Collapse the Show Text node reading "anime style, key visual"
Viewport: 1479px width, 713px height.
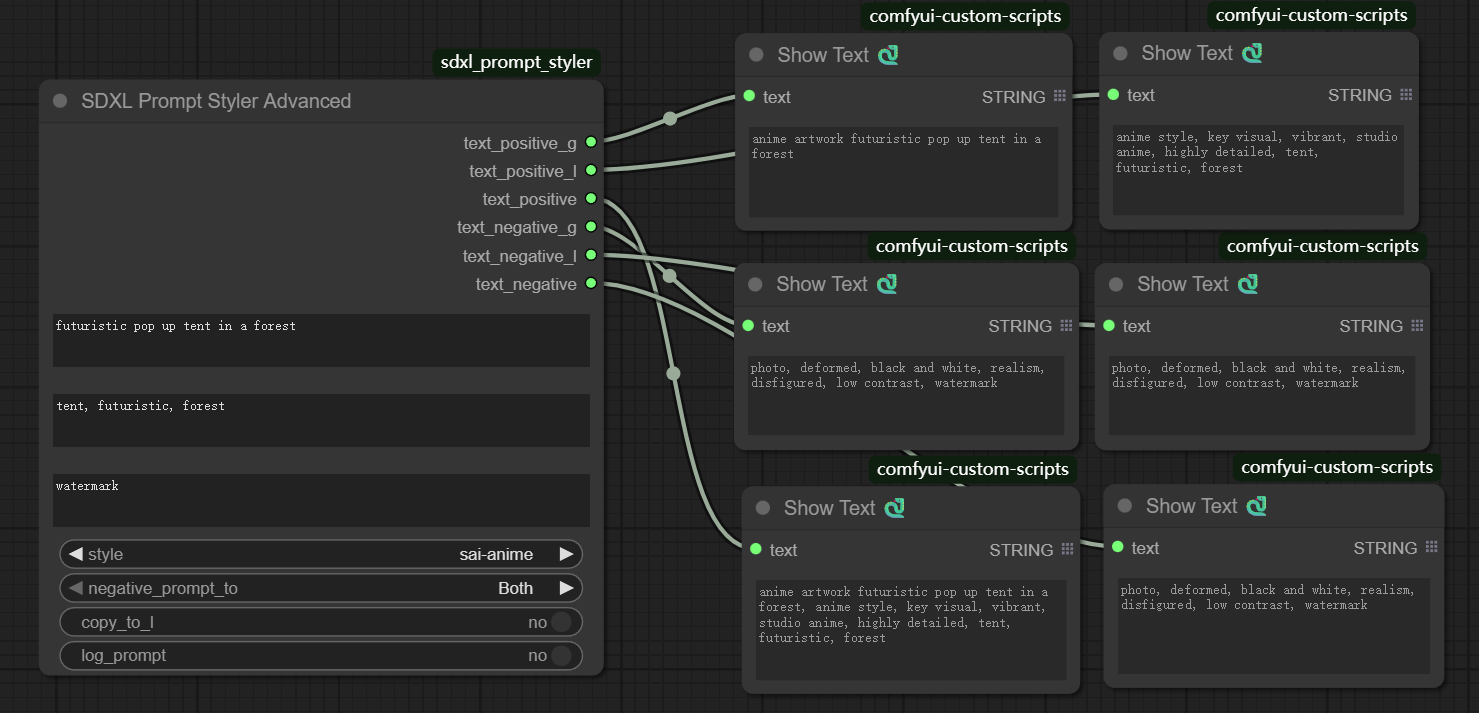pyautogui.click(x=1120, y=53)
